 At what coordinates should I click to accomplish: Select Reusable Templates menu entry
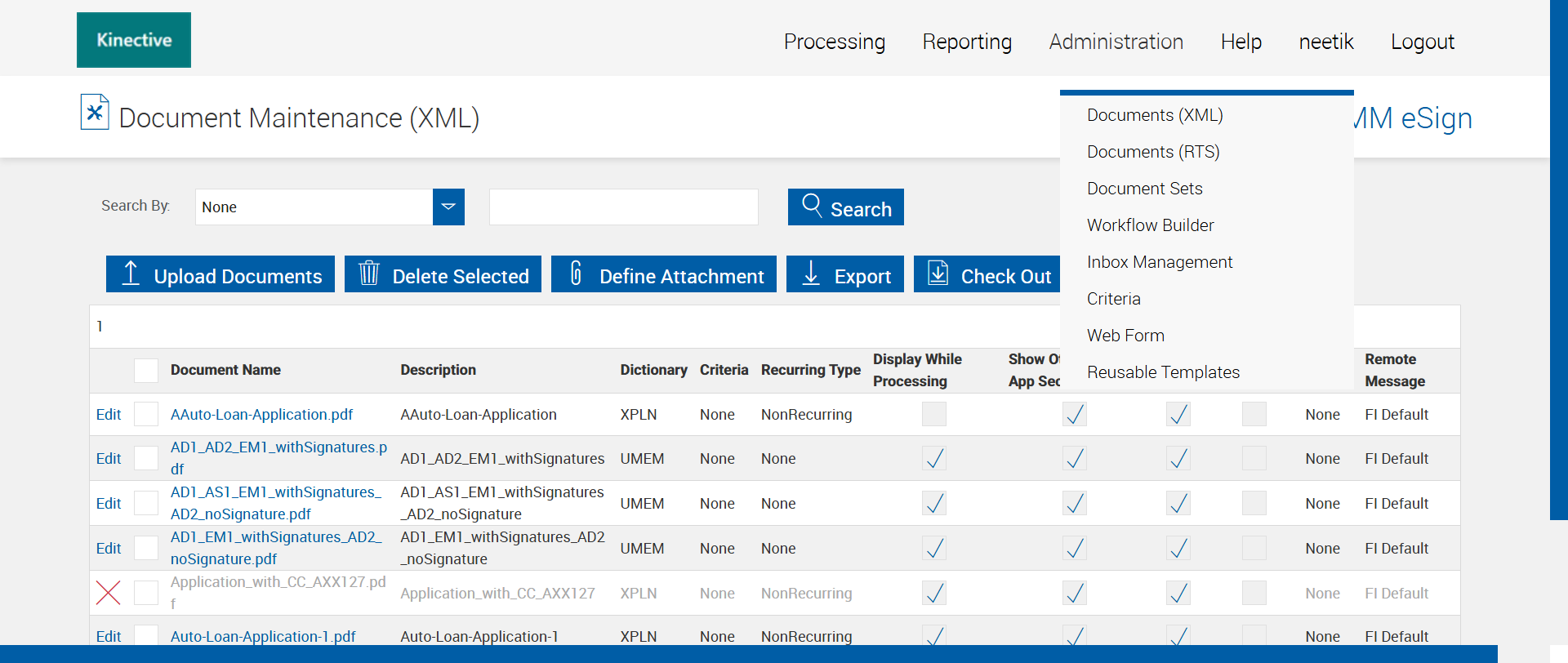1163,372
